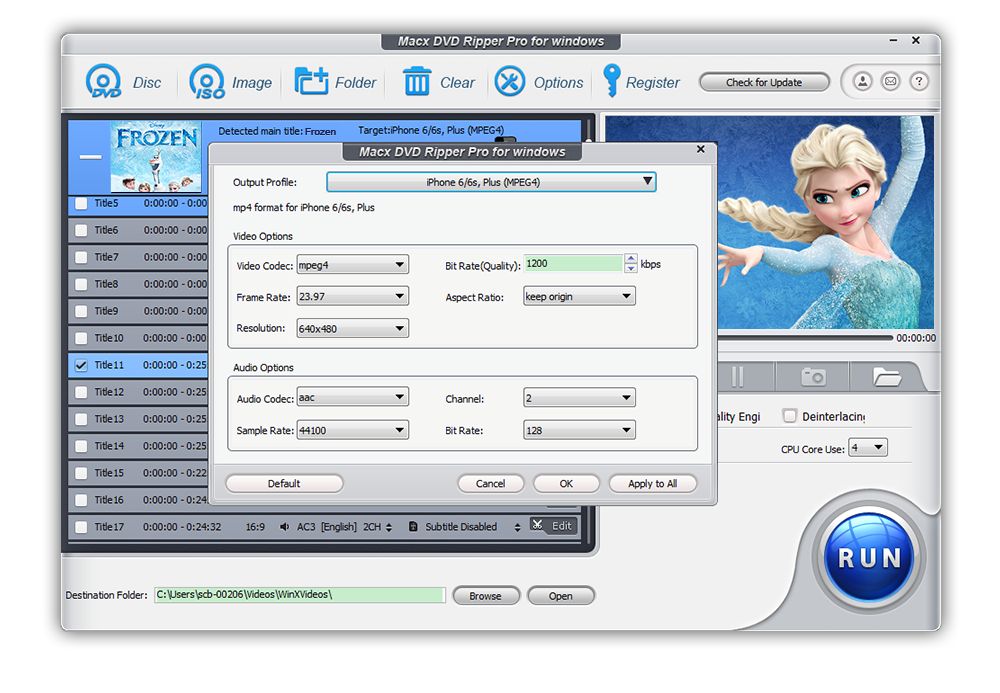Click the Clear trash can icon
The image size is (1000, 693).
point(417,82)
